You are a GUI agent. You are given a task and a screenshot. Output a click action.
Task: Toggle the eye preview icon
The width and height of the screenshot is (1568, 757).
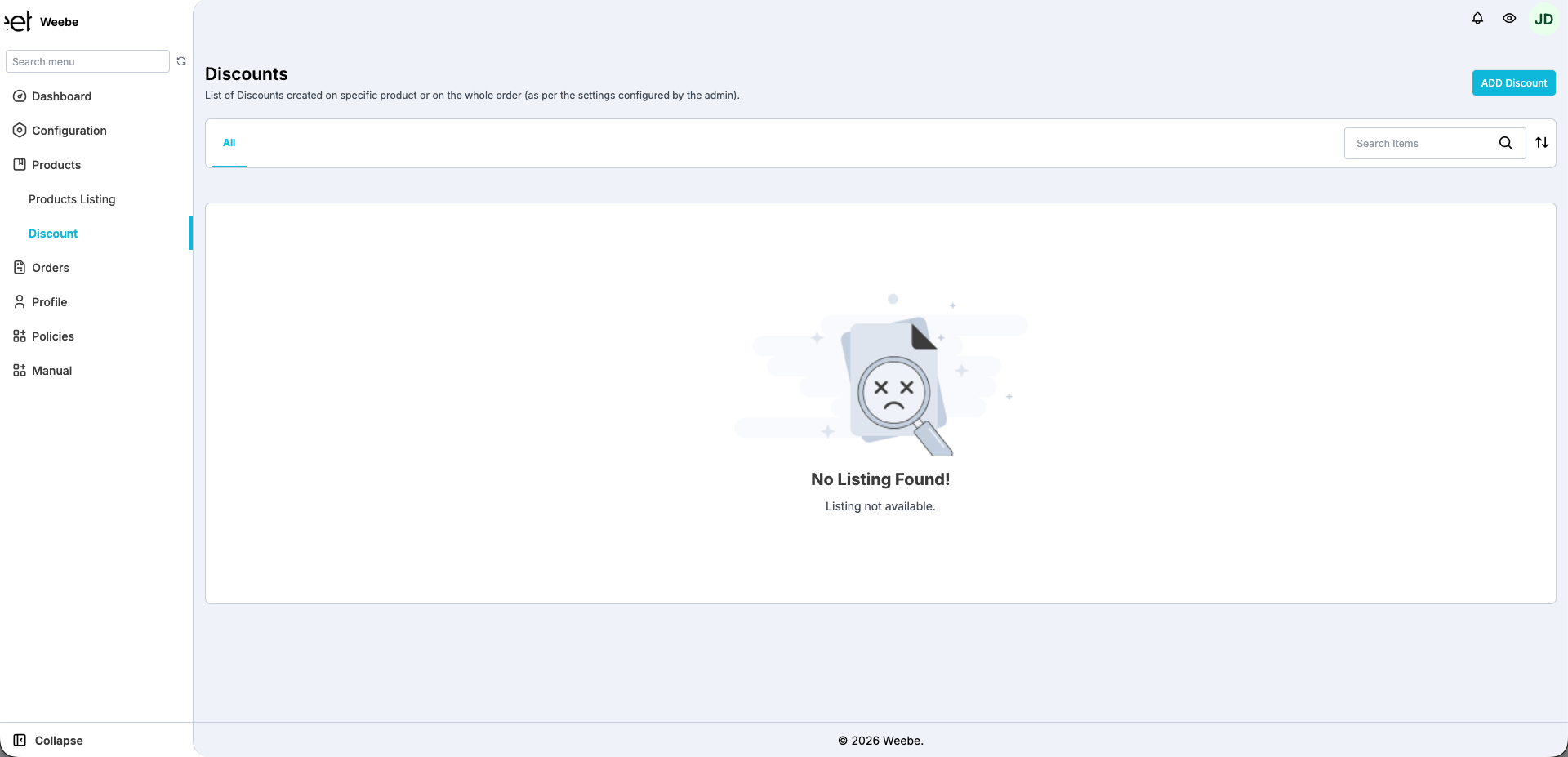[1509, 19]
